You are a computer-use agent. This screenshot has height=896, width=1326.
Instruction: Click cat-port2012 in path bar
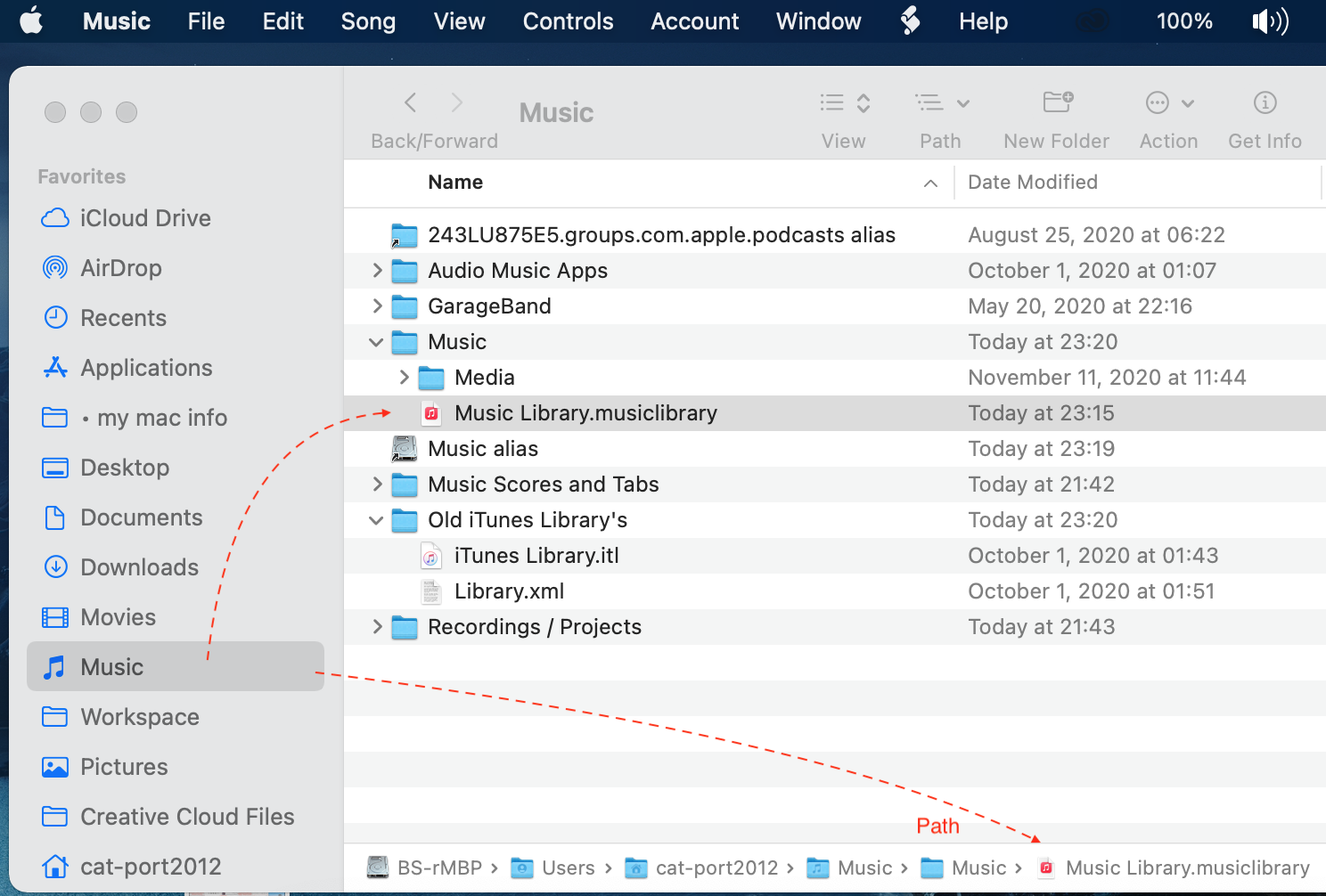click(702, 867)
